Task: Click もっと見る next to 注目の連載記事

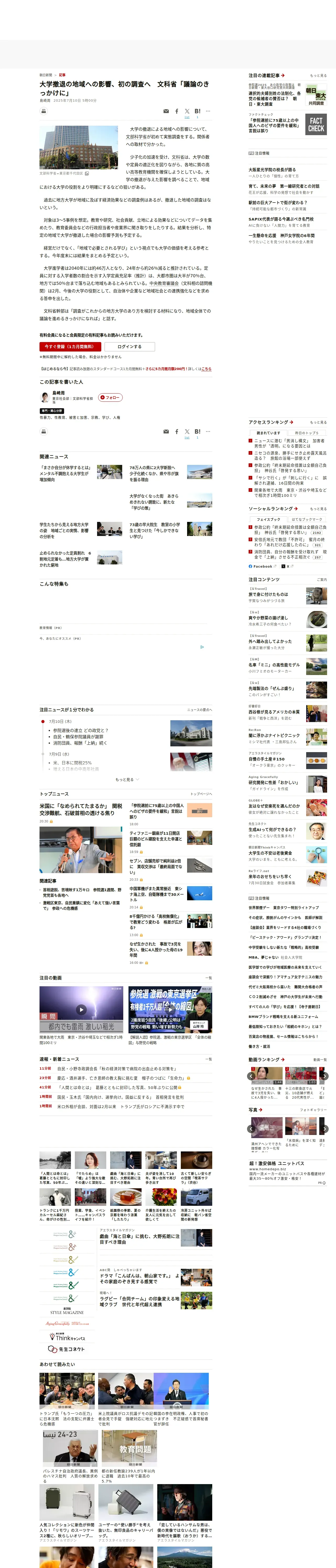Action: tap(318, 76)
